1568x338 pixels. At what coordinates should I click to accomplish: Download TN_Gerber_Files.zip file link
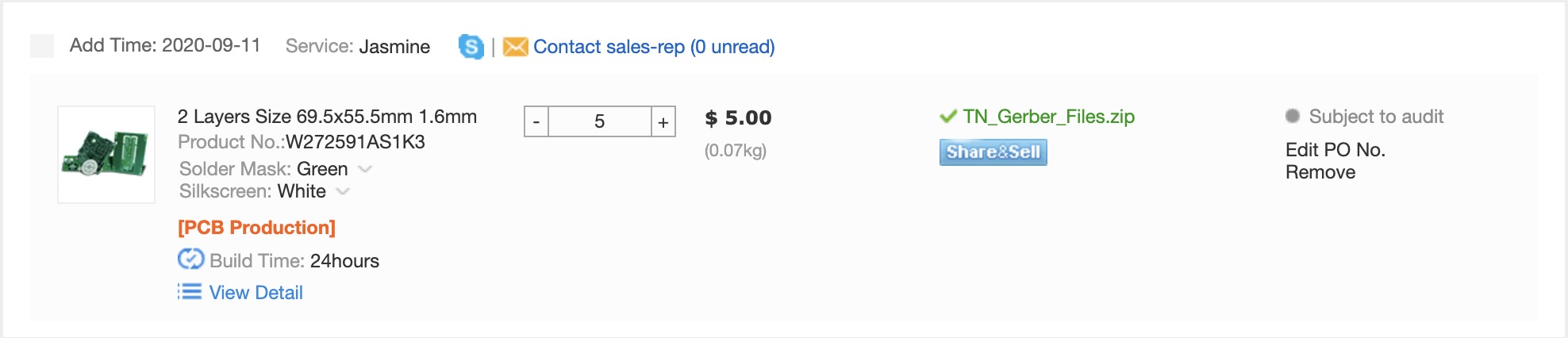click(x=1048, y=117)
